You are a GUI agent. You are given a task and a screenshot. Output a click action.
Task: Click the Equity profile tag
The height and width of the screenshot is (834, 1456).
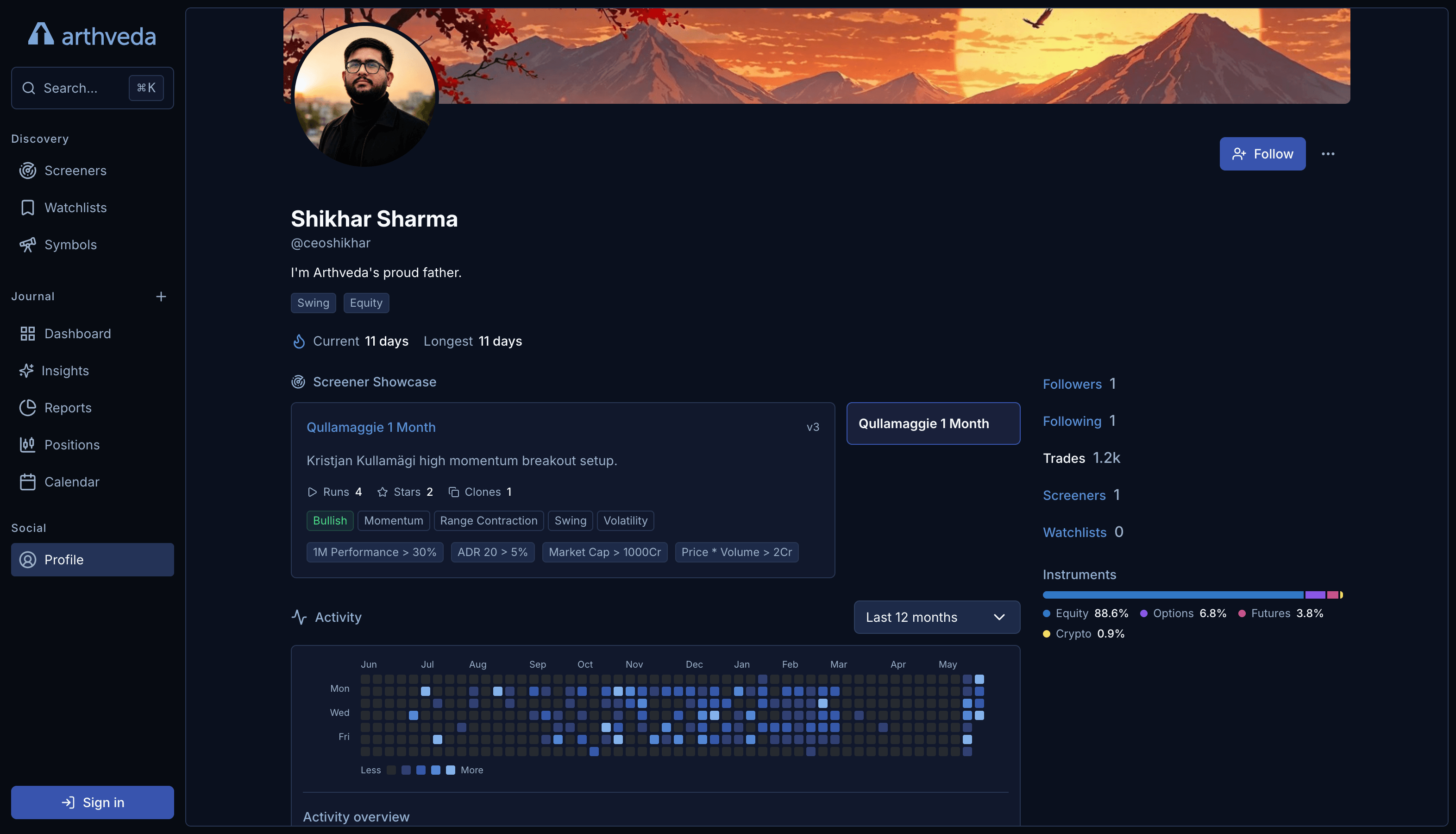366,303
